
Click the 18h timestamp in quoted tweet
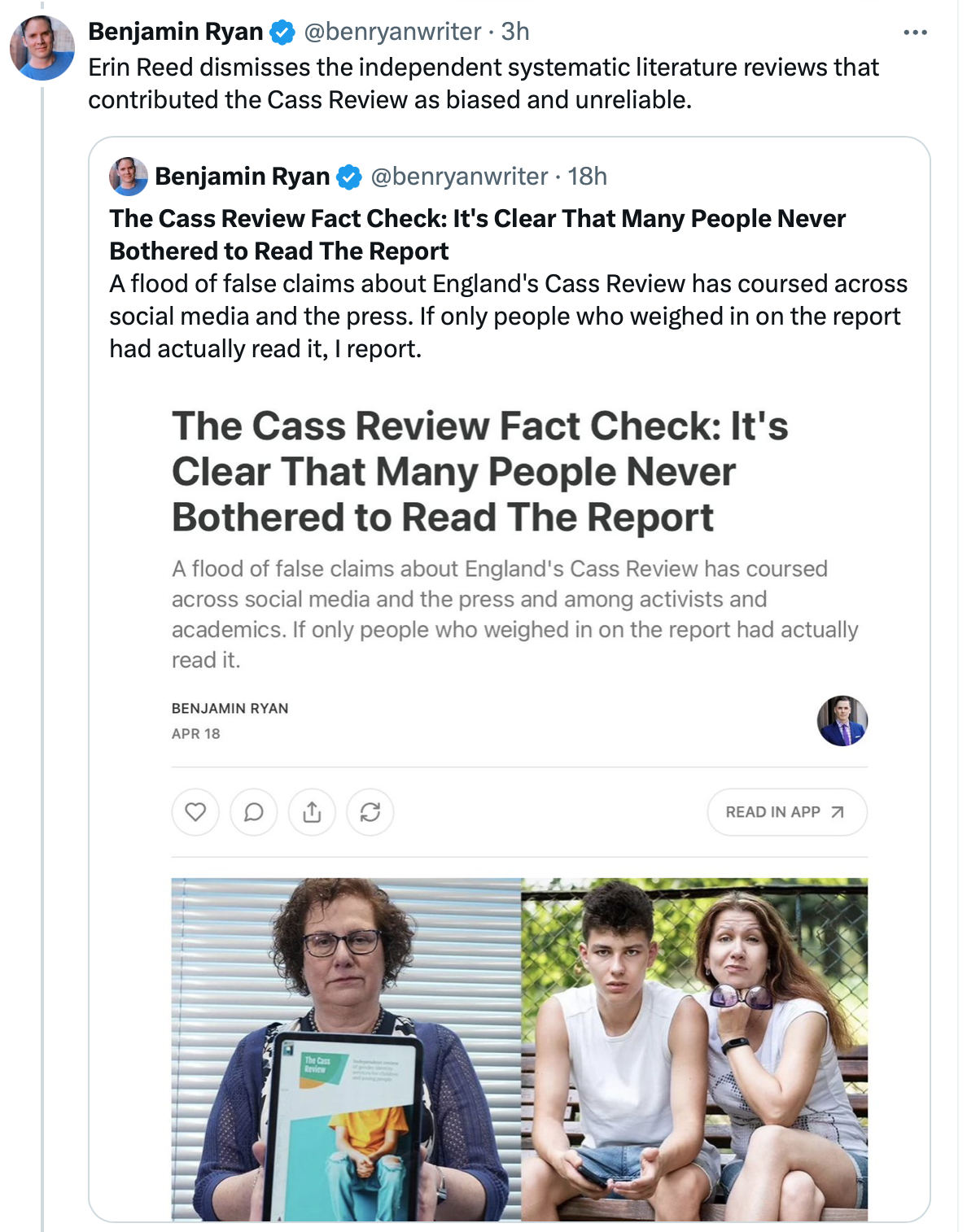(x=587, y=177)
